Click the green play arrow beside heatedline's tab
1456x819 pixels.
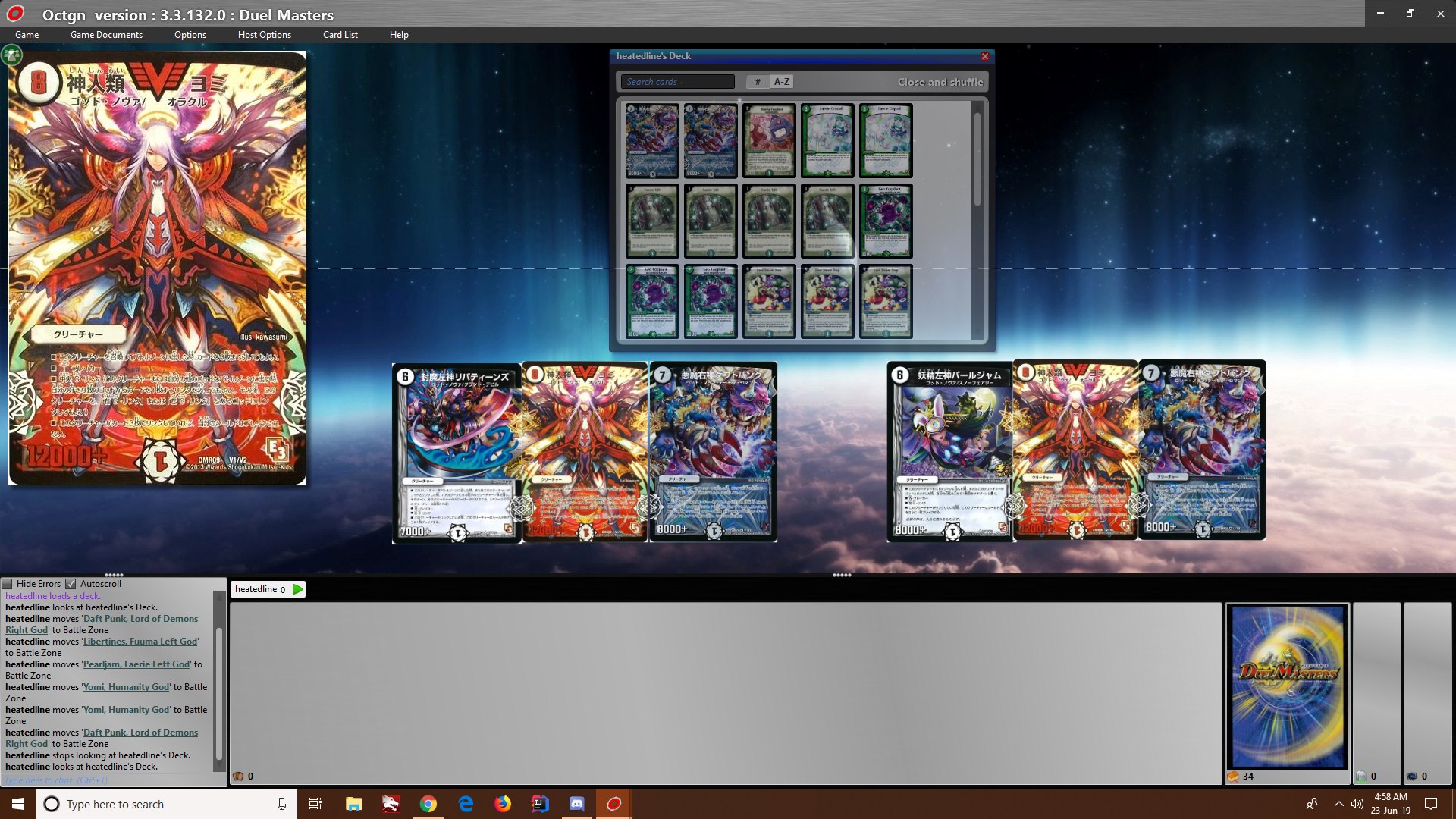[297, 588]
